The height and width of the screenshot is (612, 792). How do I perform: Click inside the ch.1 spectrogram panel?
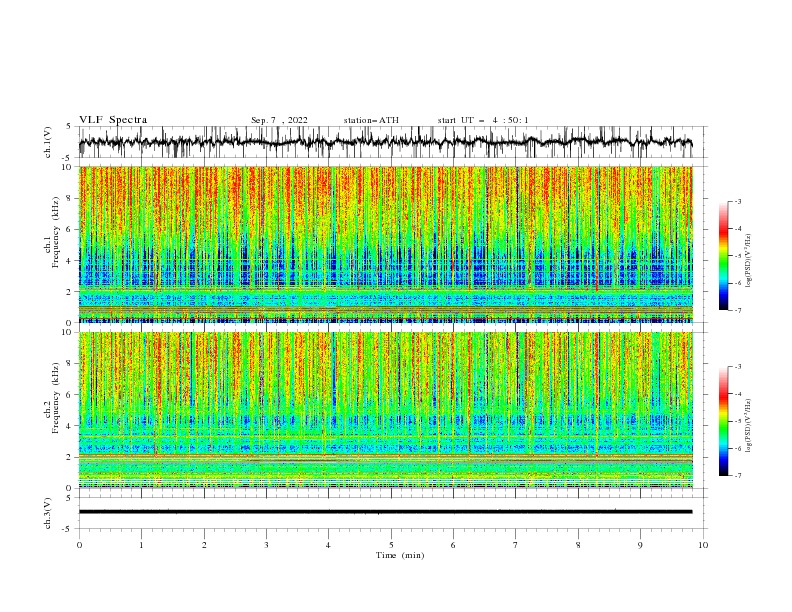tap(385, 244)
